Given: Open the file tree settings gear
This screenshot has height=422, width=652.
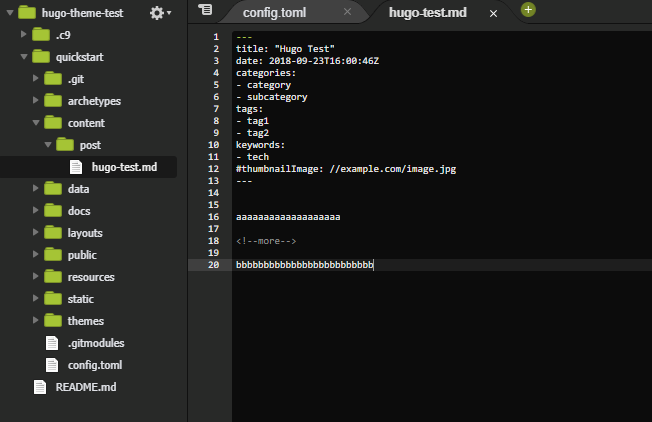Looking at the screenshot, I should [x=160, y=13].
